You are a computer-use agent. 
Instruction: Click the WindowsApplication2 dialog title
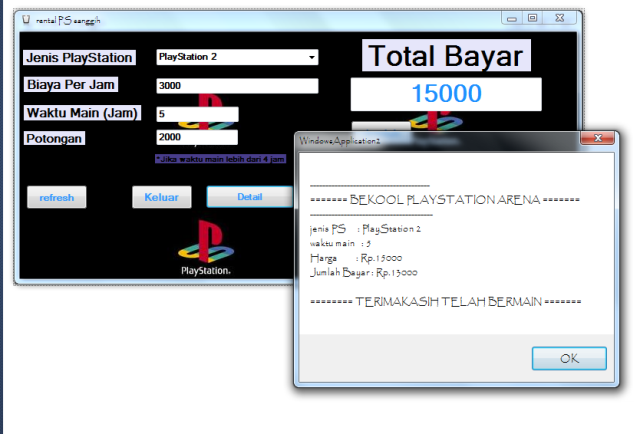pos(340,141)
